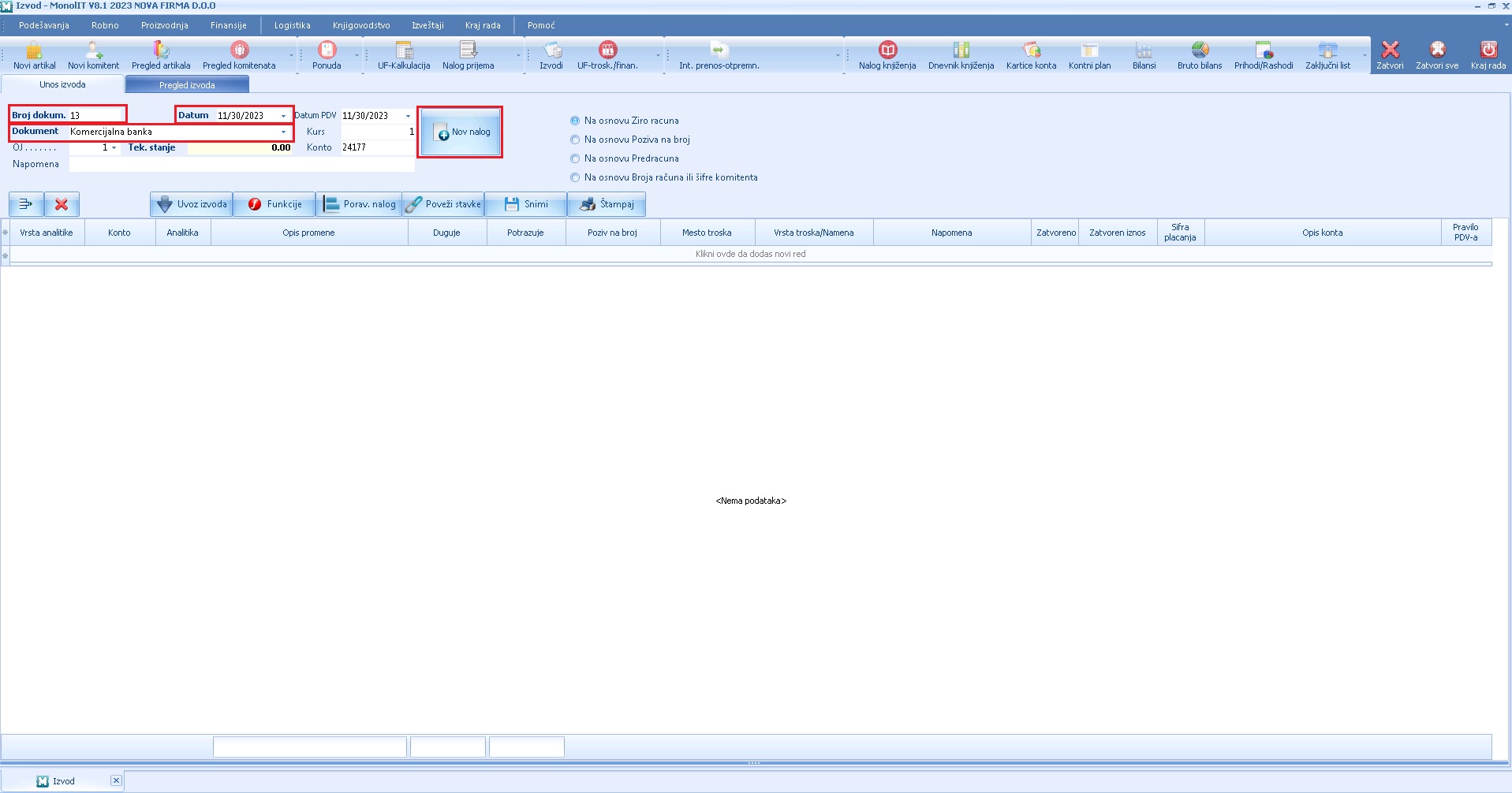The height and width of the screenshot is (793, 1512).
Task: Click the Poveži stavke button
Action: point(443,204)
